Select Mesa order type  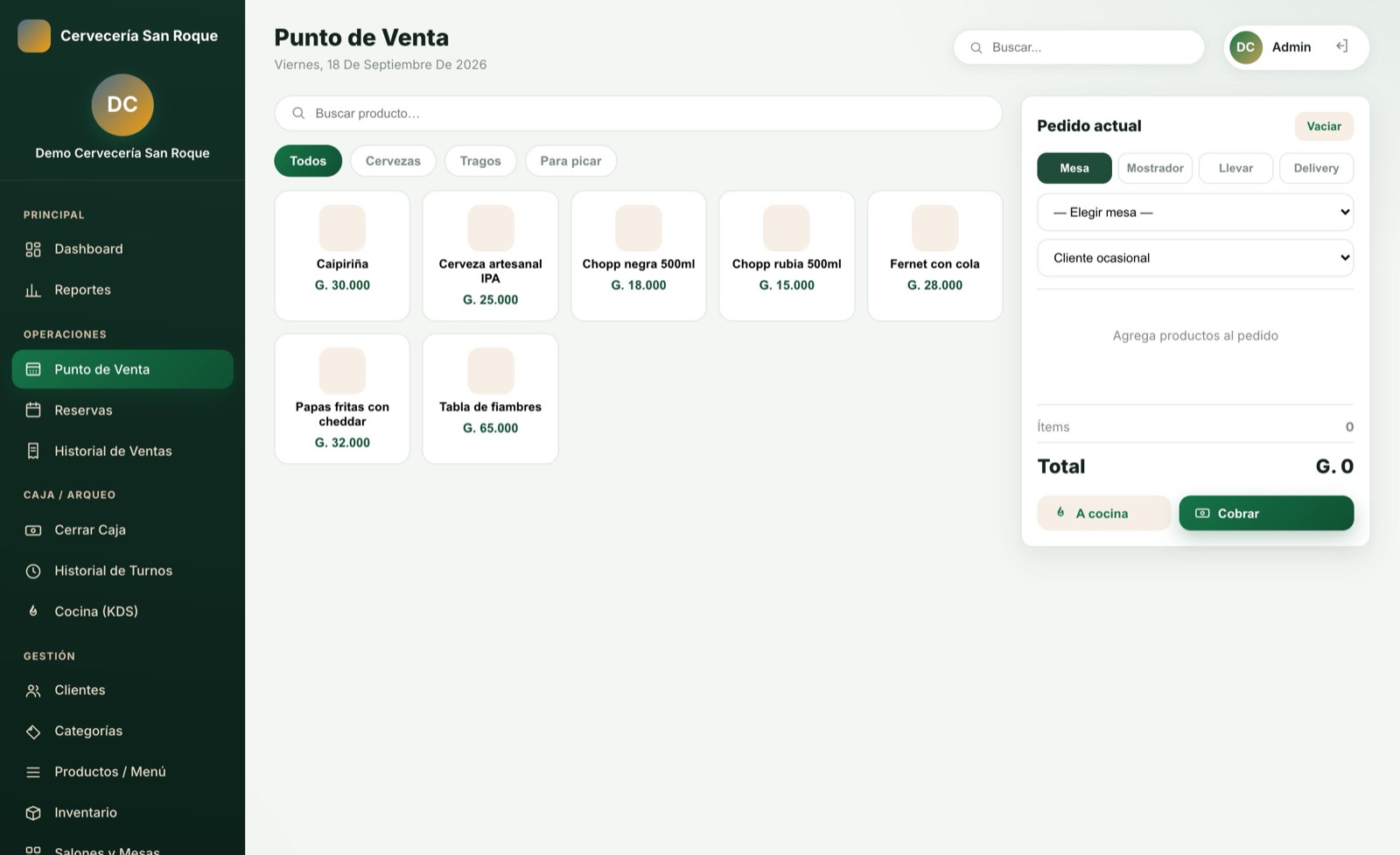pyautogui.click(x=1074, y=168)
